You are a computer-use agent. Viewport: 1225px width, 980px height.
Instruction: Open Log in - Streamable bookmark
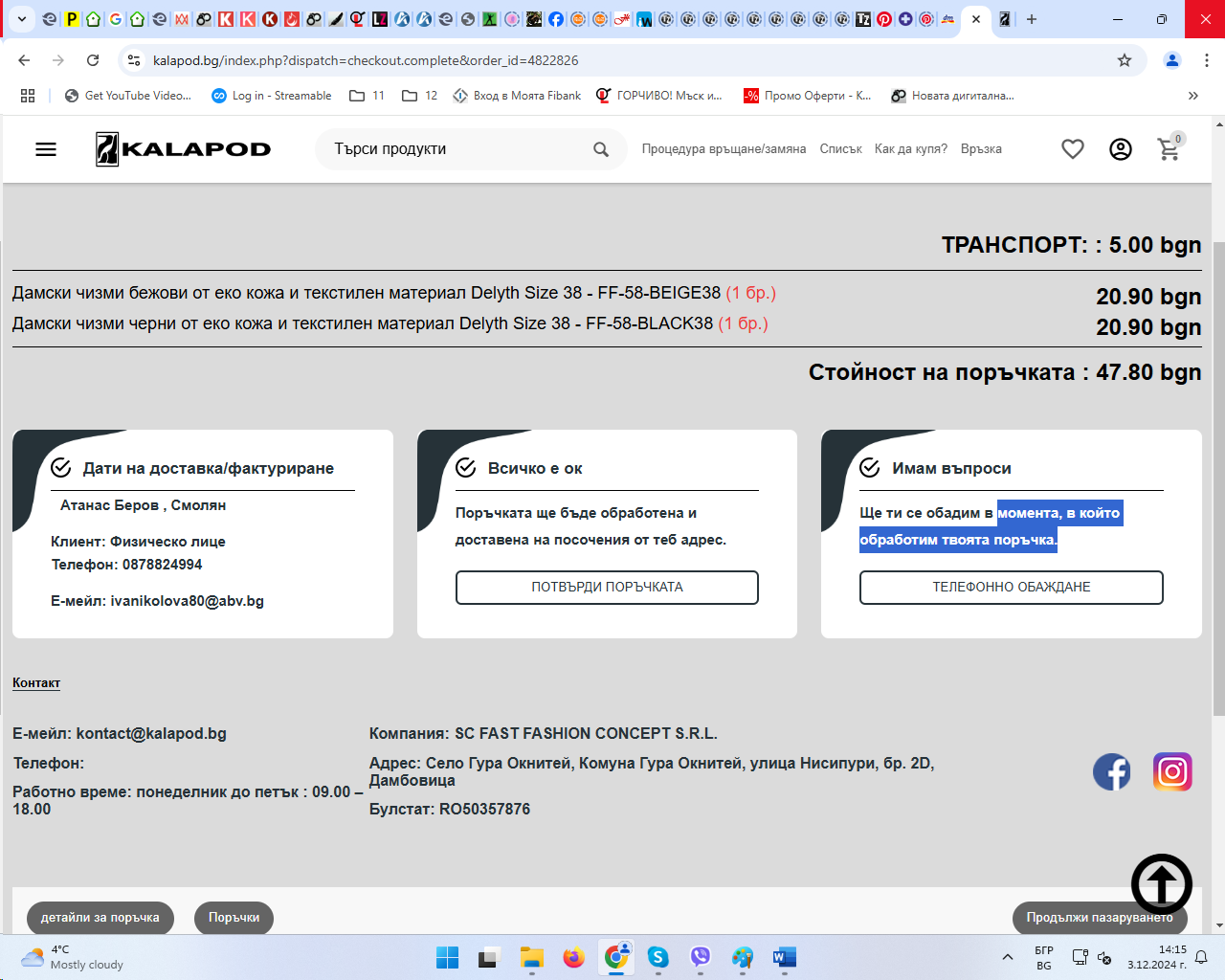coord(272,96)
